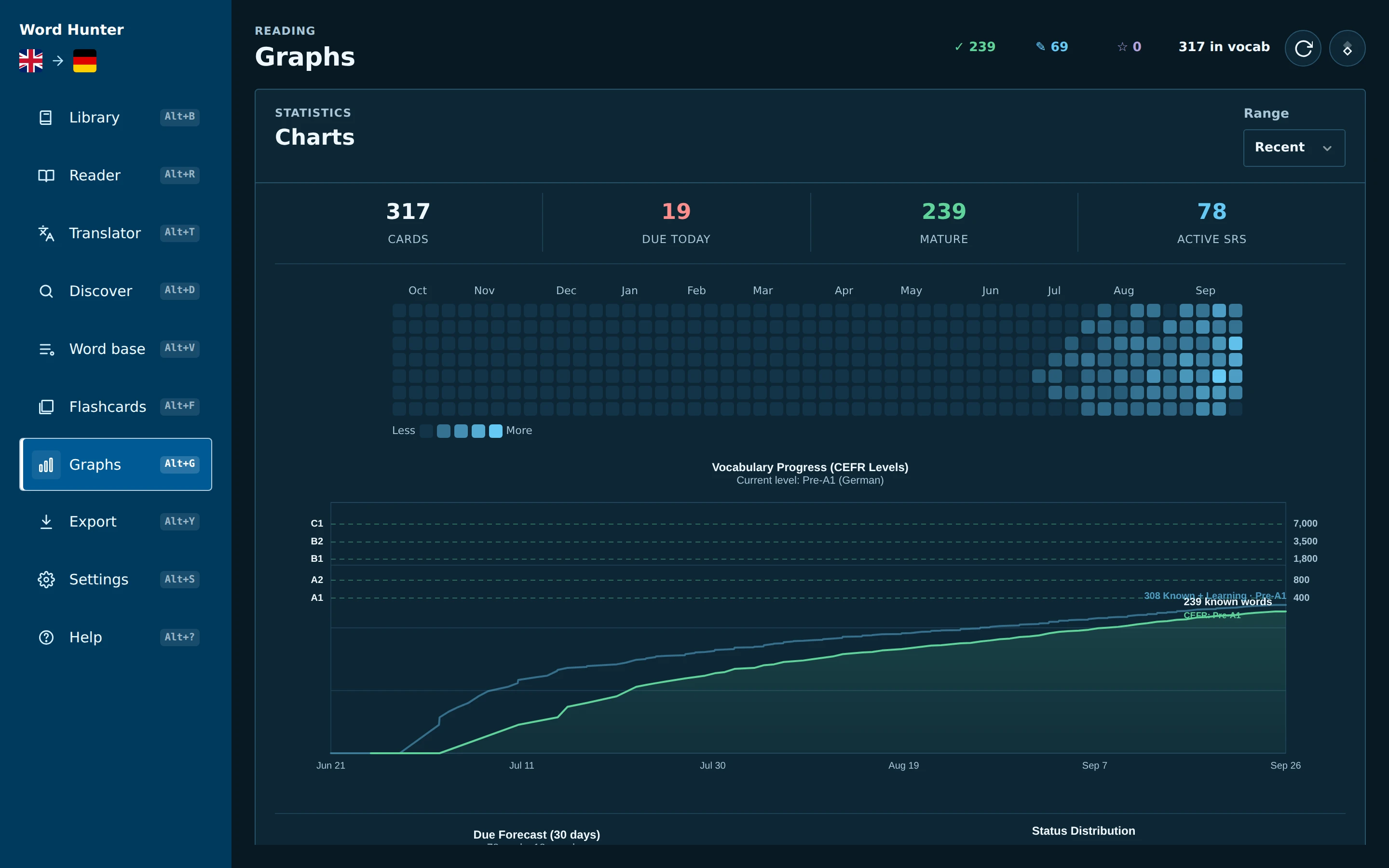
Task: Click the 19 Due Today stat
Action: tap(676, 223)
